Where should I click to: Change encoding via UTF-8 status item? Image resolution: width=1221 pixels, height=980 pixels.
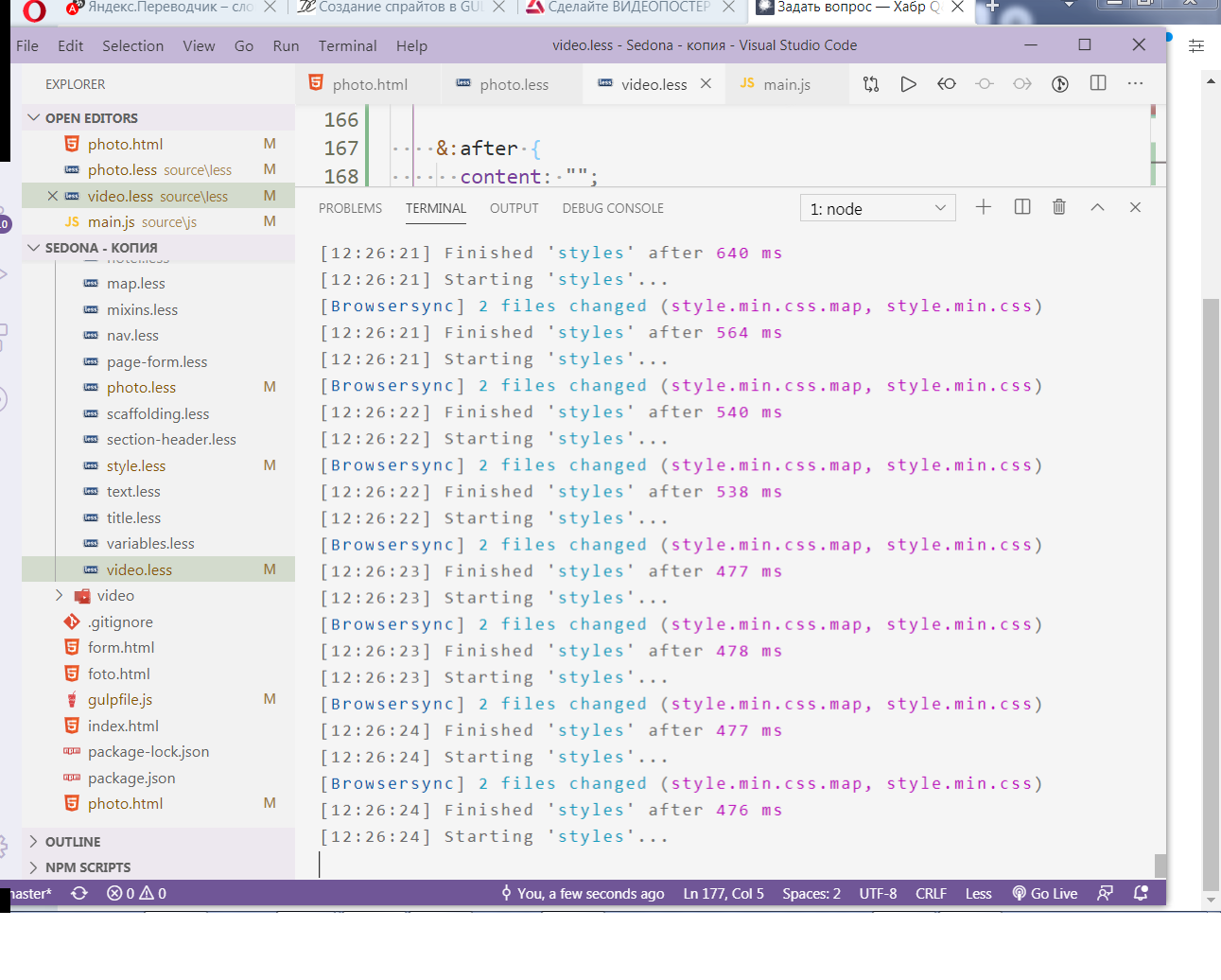click(x=878, y=893)
